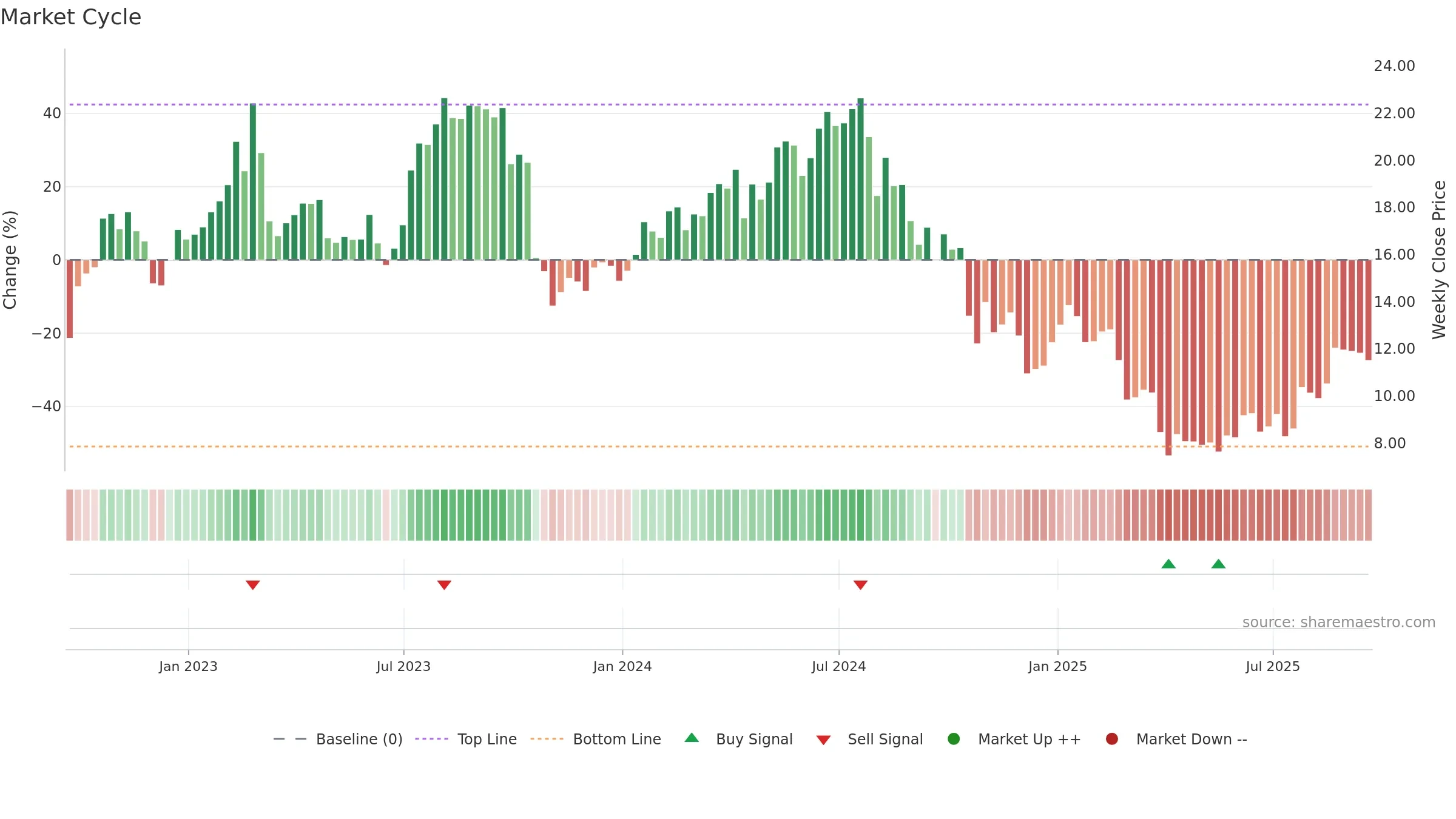
Task: Click the 18.00 price axis label
Action: coord(1394,207)
